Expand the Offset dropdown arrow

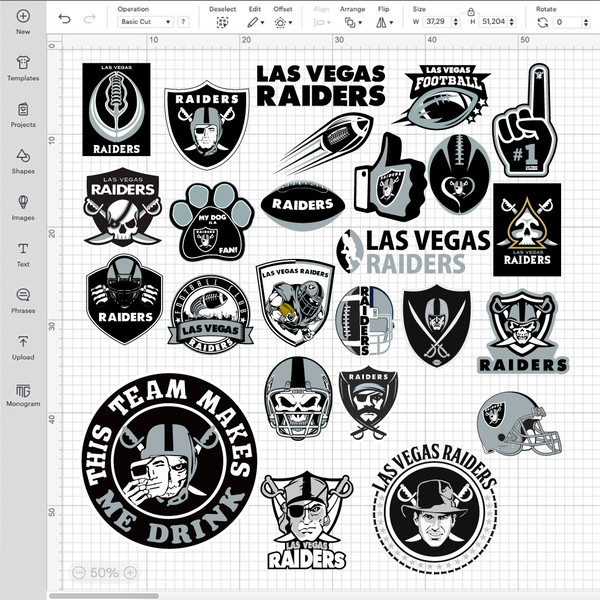click(290, 23)
